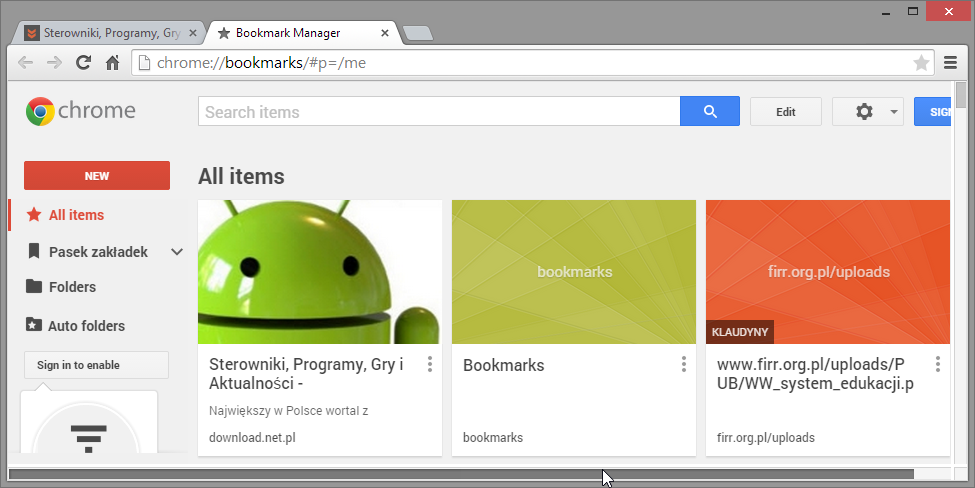Bookmark this page with the star icon

point(921,63)
